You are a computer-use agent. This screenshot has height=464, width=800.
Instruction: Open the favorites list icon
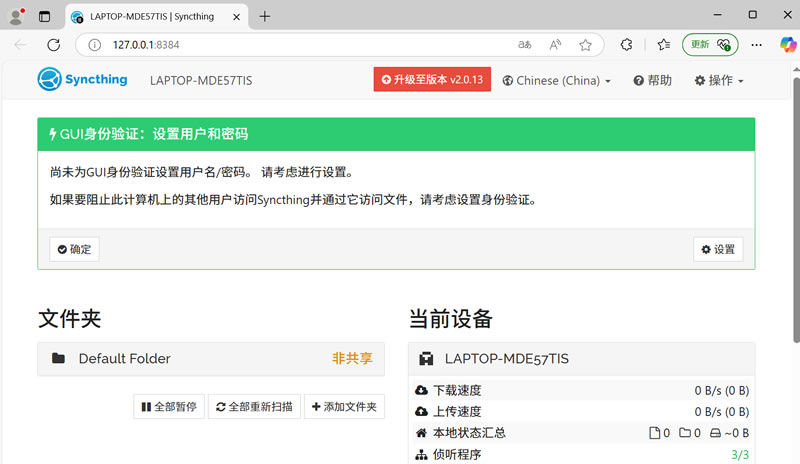[x=664, y=45]
